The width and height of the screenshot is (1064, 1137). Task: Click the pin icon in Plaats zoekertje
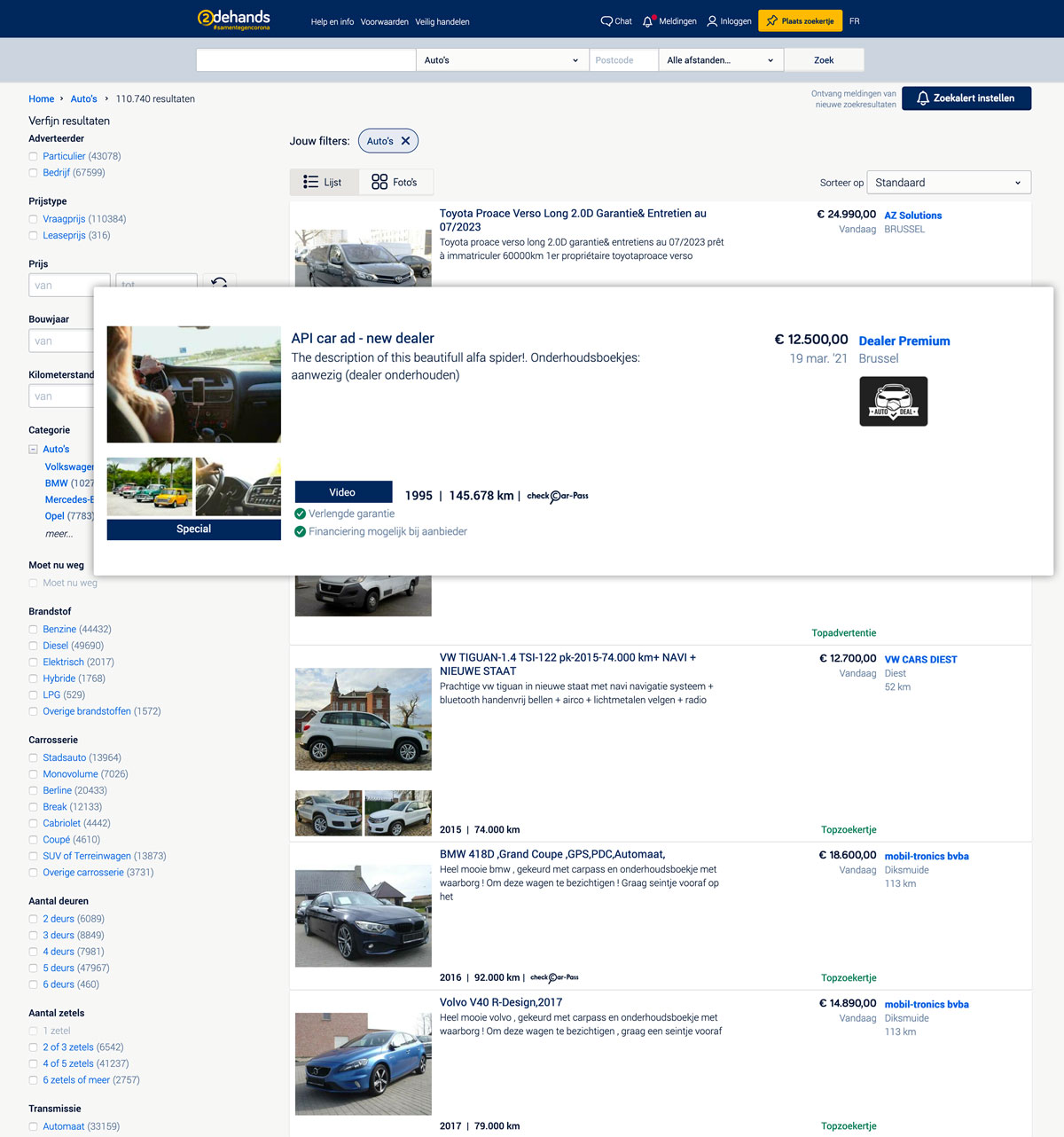coord(772,20)
